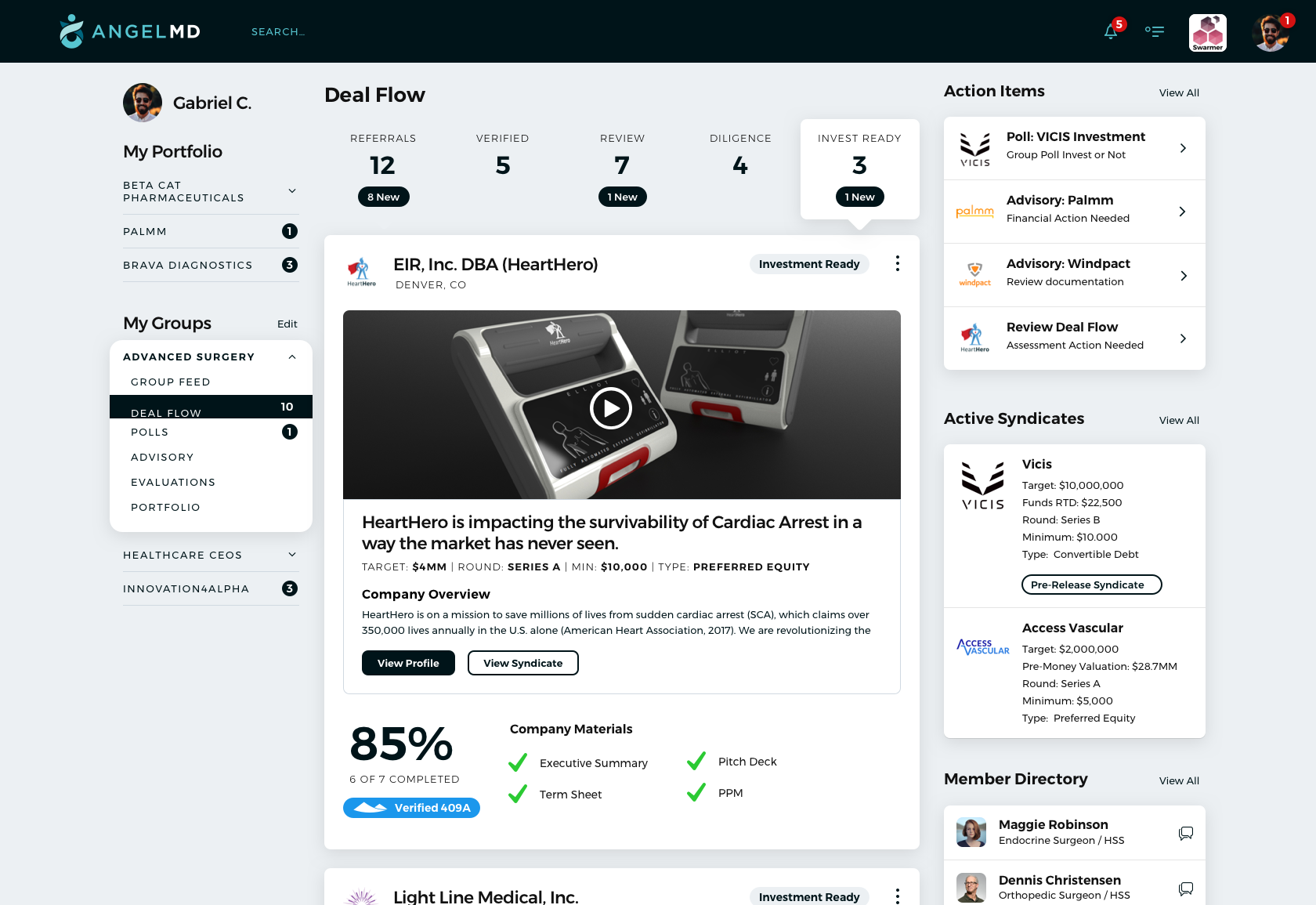Collapse the Advanced Surgery group

coord(292,357)
